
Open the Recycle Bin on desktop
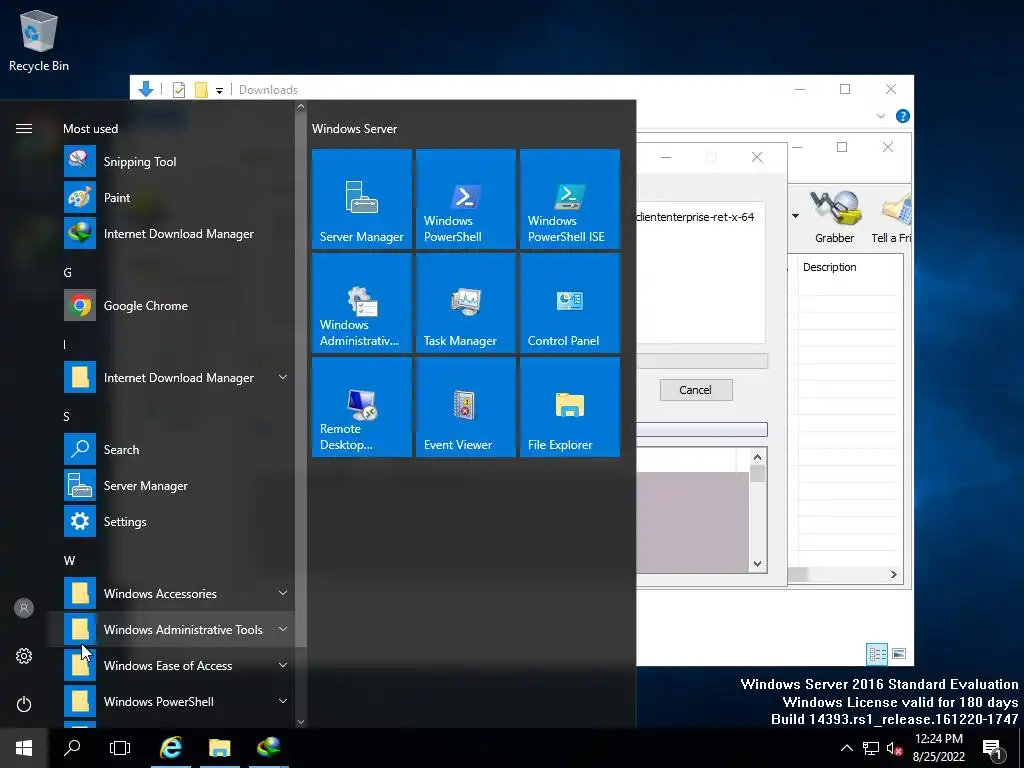[x=39, y=40]
